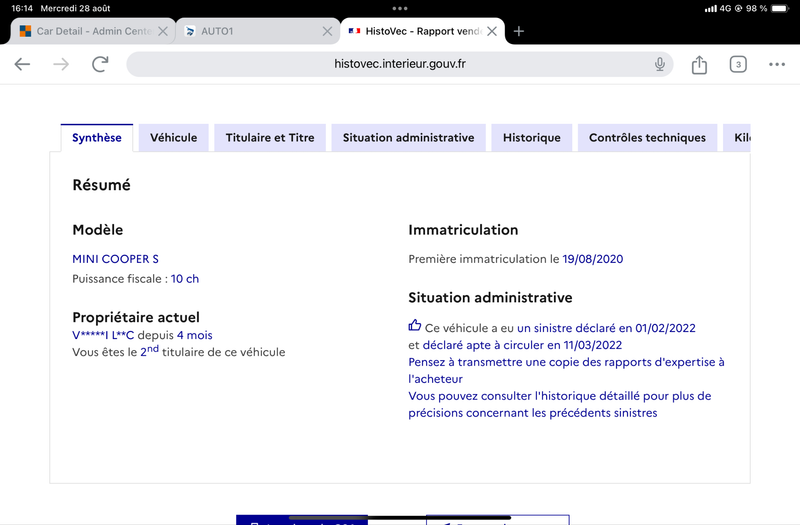Tap the microphone icon in address bar
Screen dimensions: 800x525
[660, 64]
